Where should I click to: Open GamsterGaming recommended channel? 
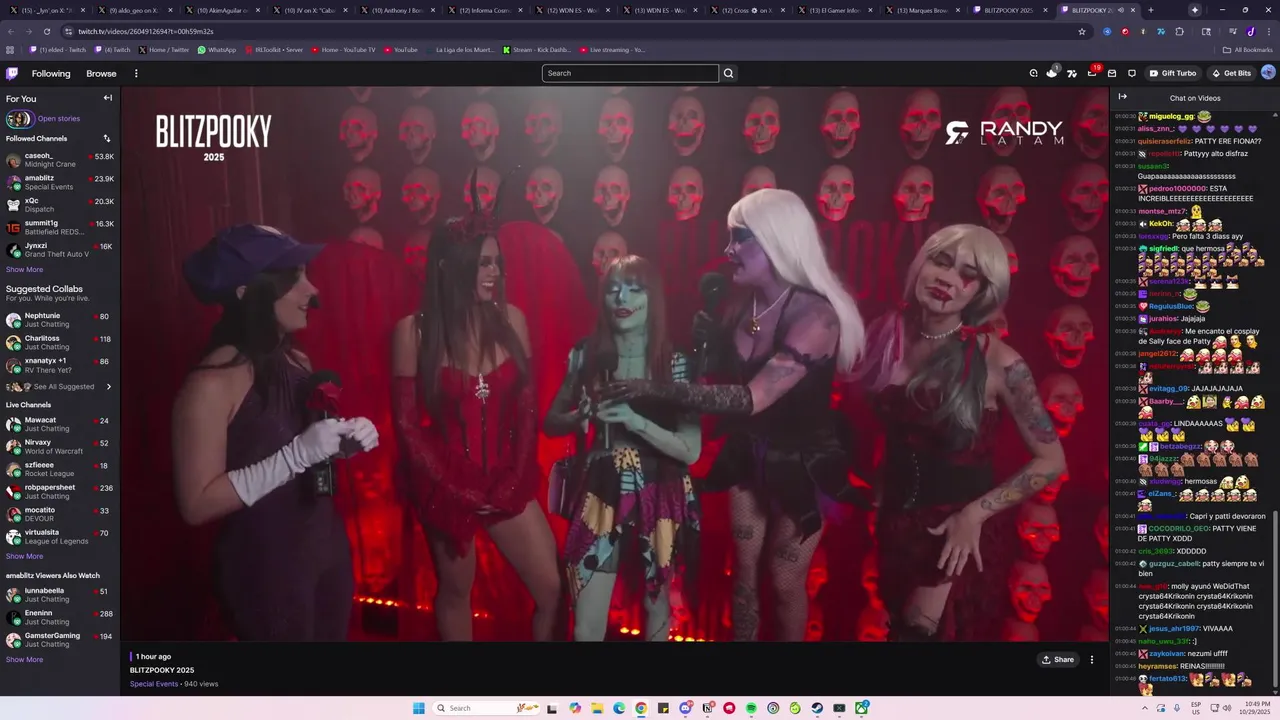pos(60,640)
